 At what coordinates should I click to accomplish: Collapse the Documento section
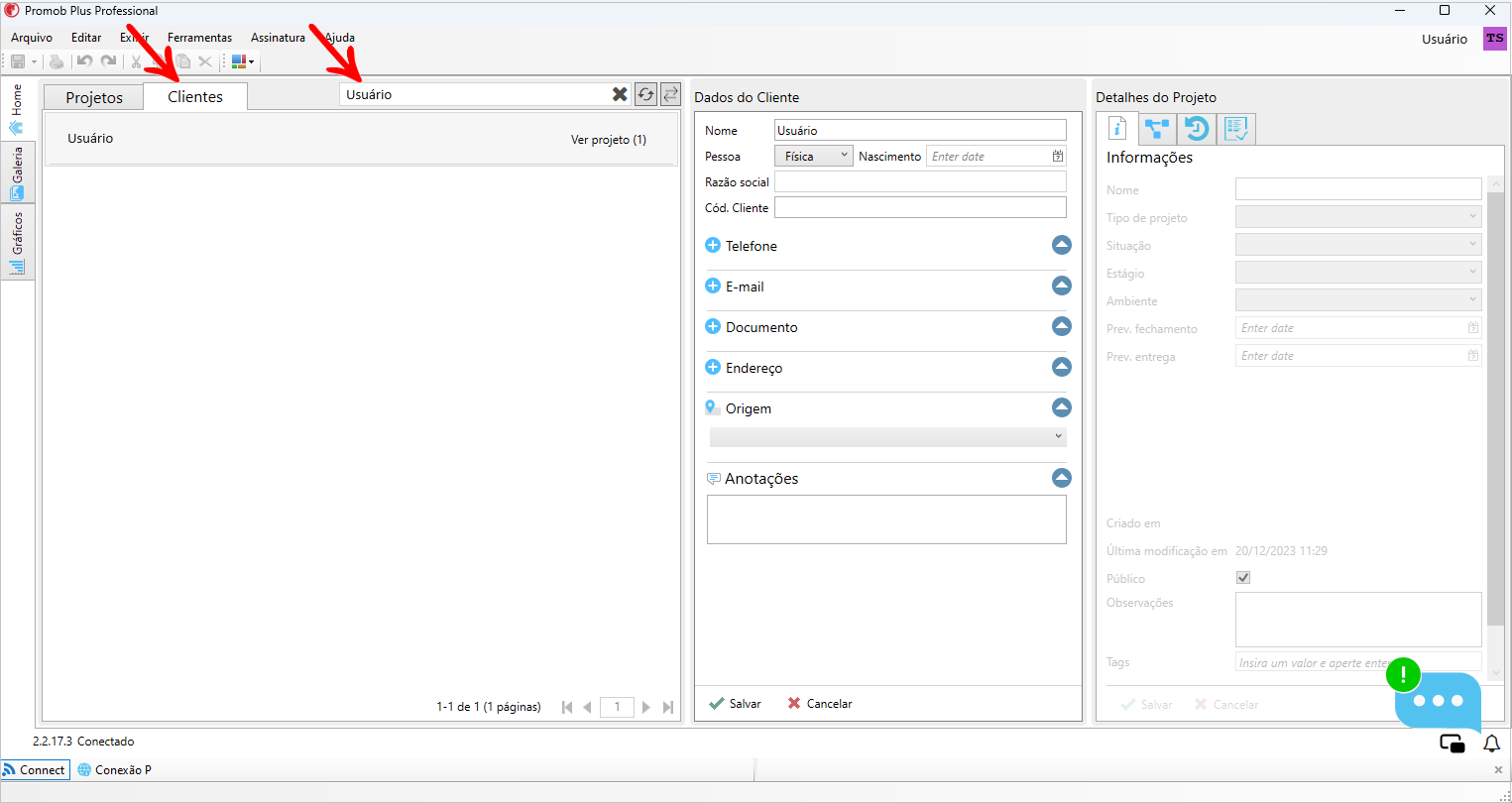(1062, 326)
